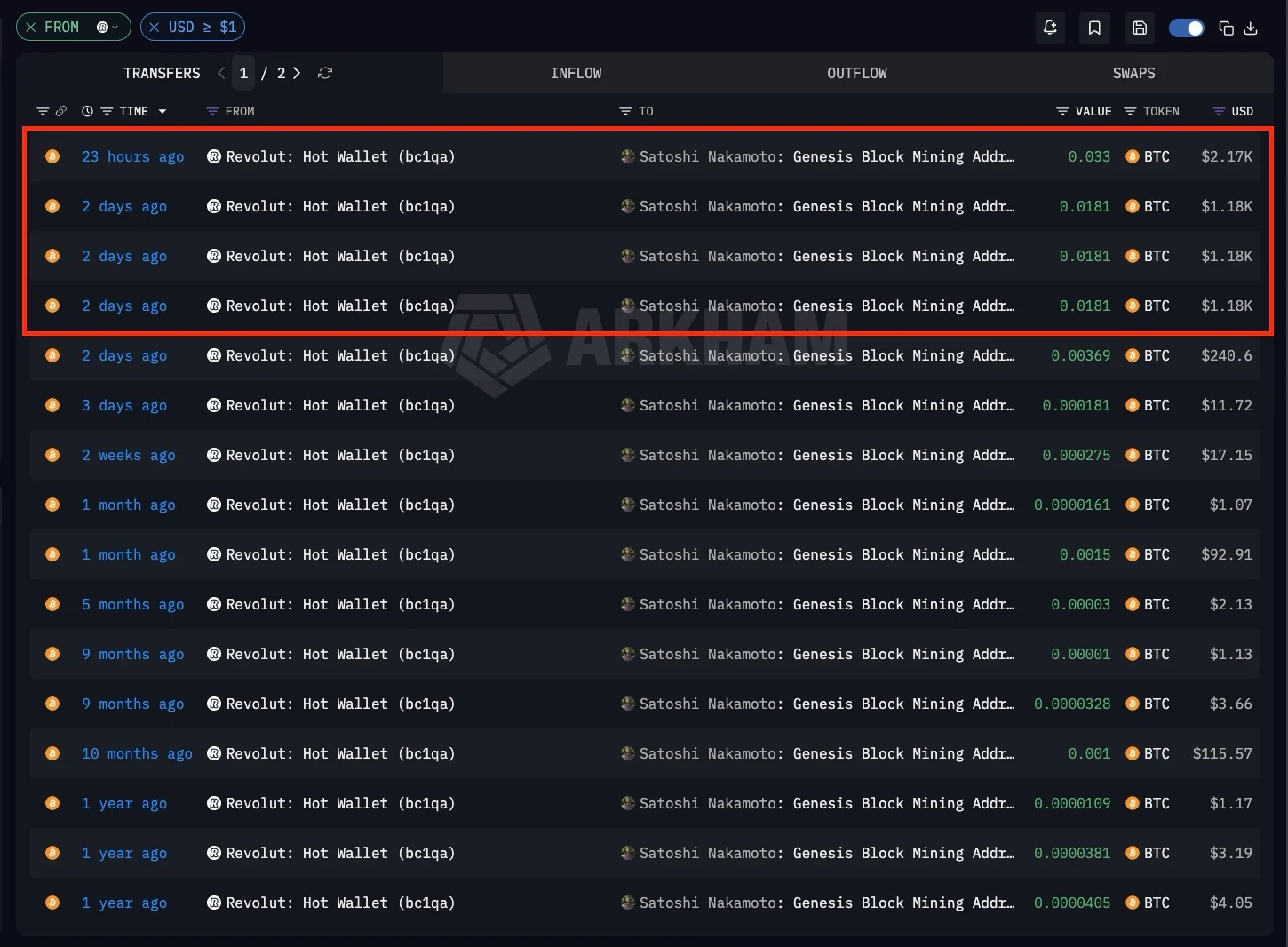Select the 0.00001 value cell
The width and height of the screenshot is (1288, 947).
tap(1081, 654)
